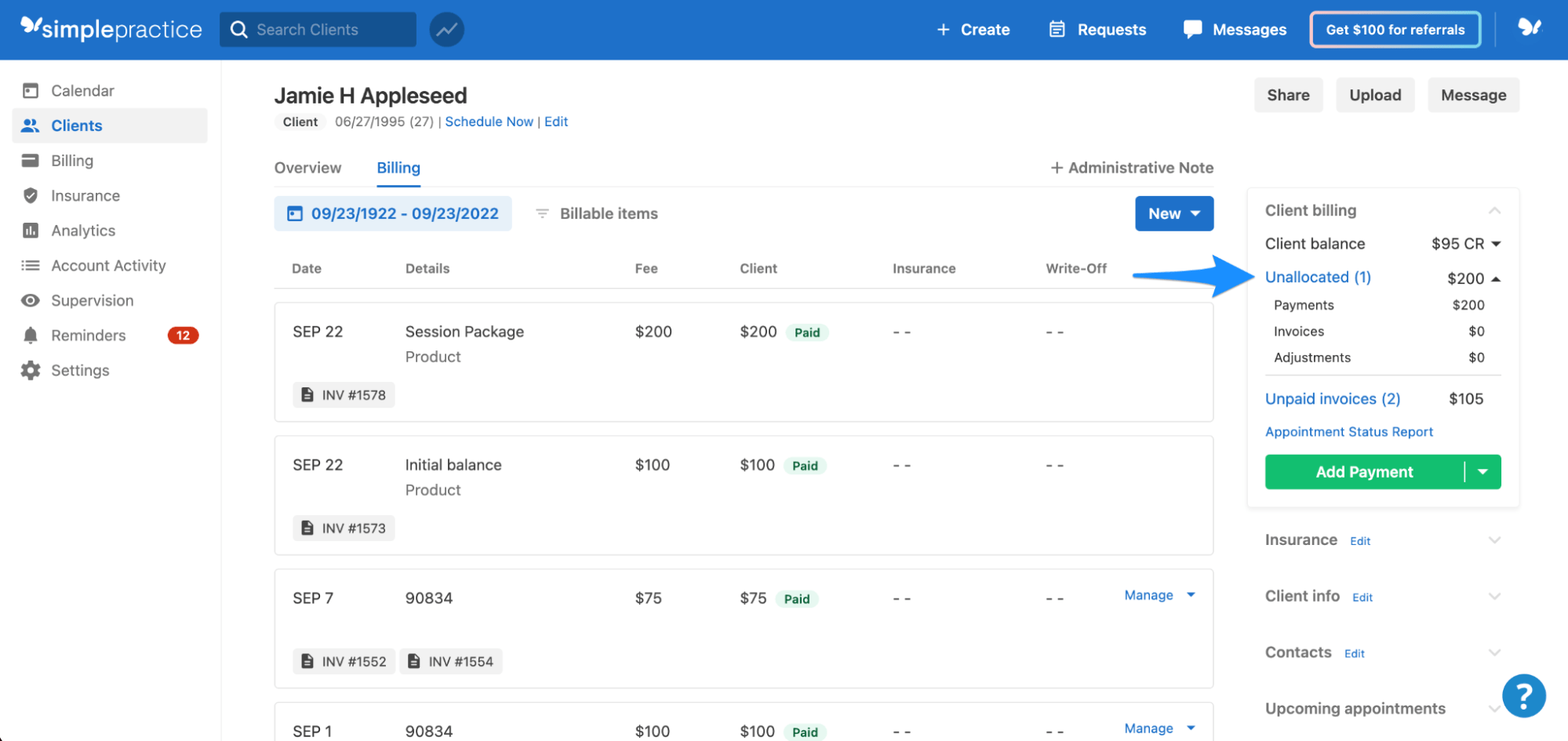Open Reminders with the bell icon
Screen dimensions: 1568x741
[30, 335]
